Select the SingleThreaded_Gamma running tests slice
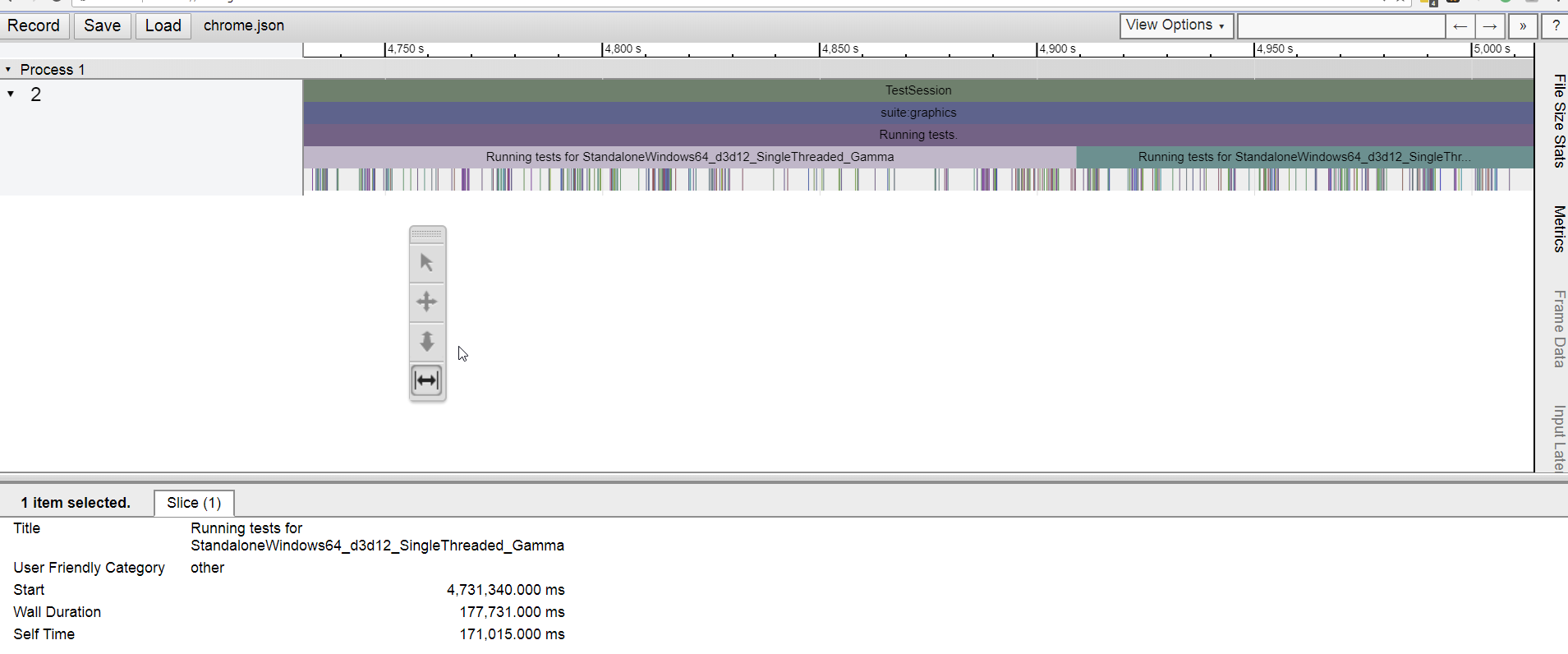This screenshot has width=1568, height=654. point(690,157)
